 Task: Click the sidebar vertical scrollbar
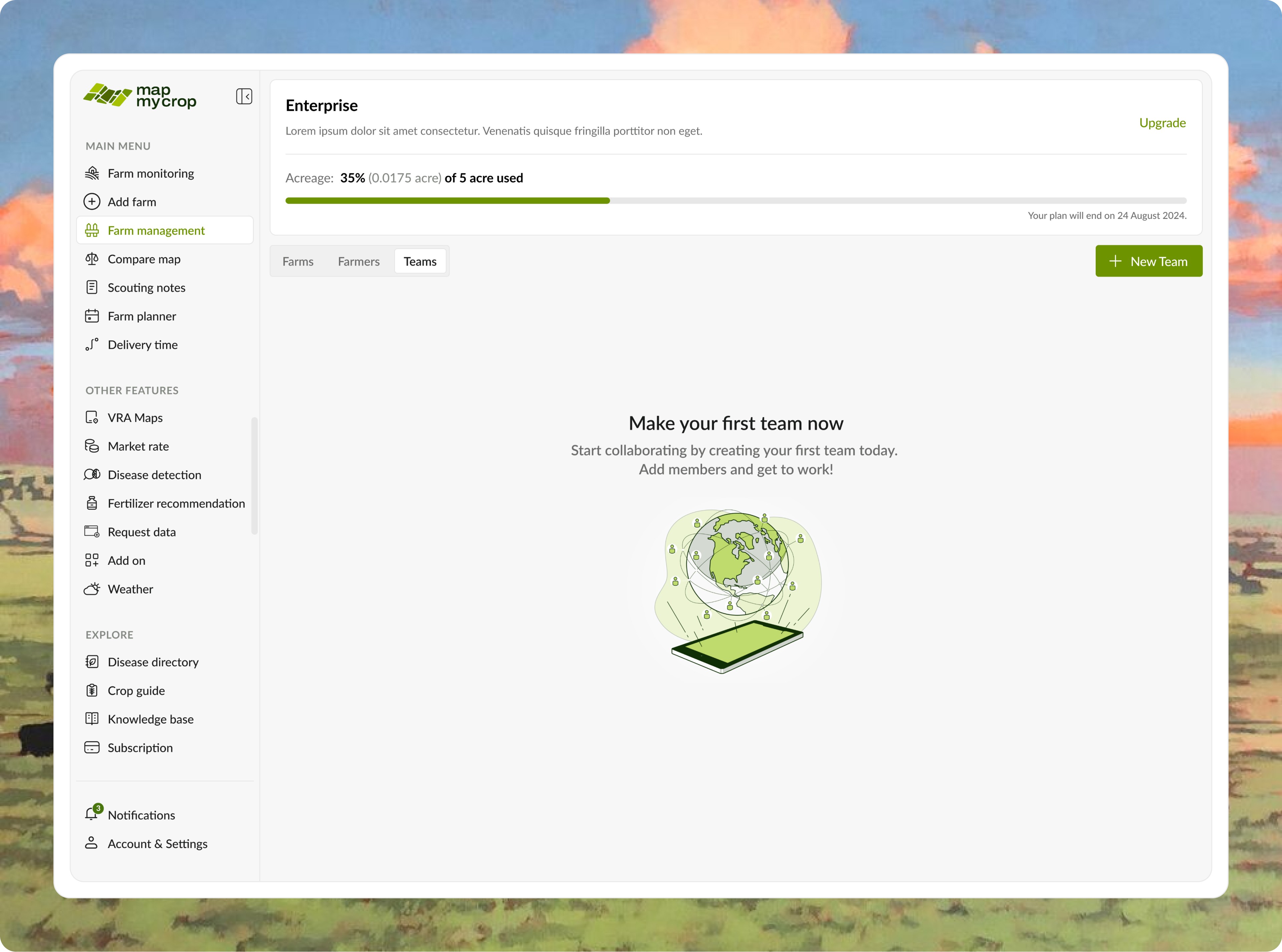coord(254,476)
